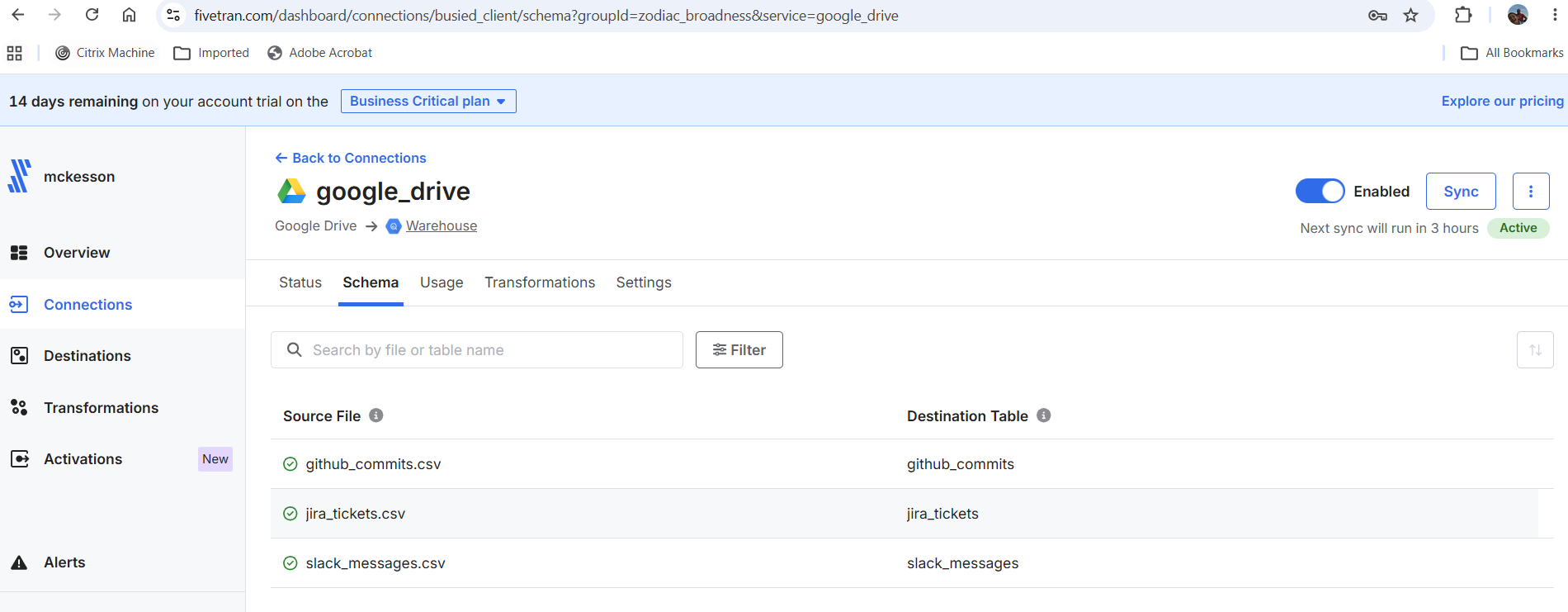Open the browser home page
This screenshot has width=1568, height=612.
(x=129, y=15)
